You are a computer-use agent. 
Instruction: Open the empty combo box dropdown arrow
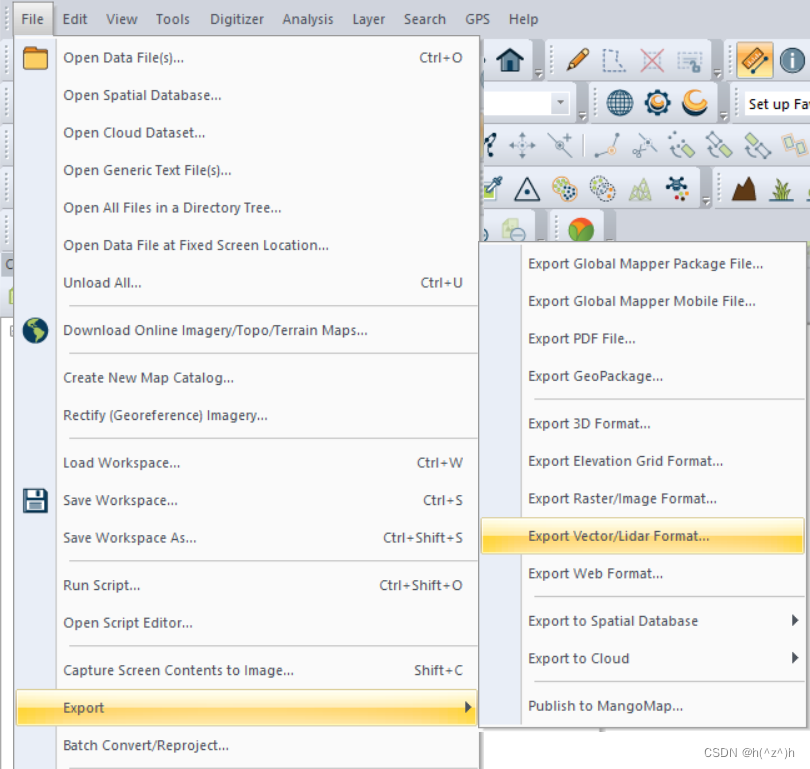pyautogui.click(x=560, y=103)
